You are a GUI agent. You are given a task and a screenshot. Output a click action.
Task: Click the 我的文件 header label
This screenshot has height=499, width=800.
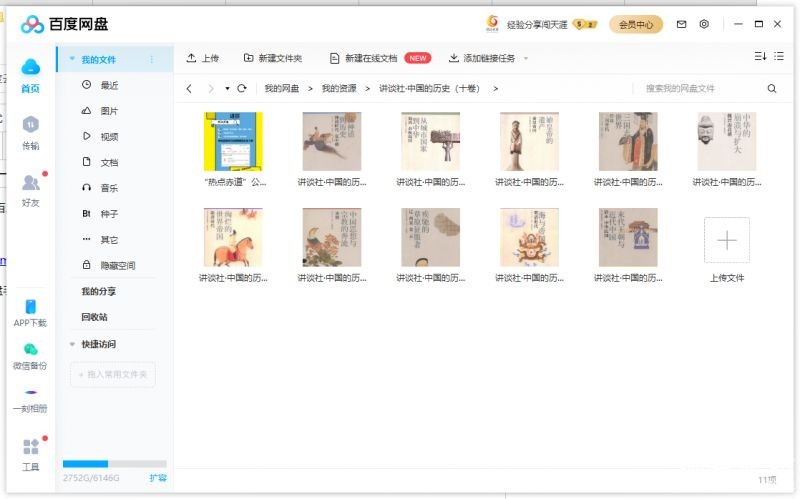tap(98, 60)
